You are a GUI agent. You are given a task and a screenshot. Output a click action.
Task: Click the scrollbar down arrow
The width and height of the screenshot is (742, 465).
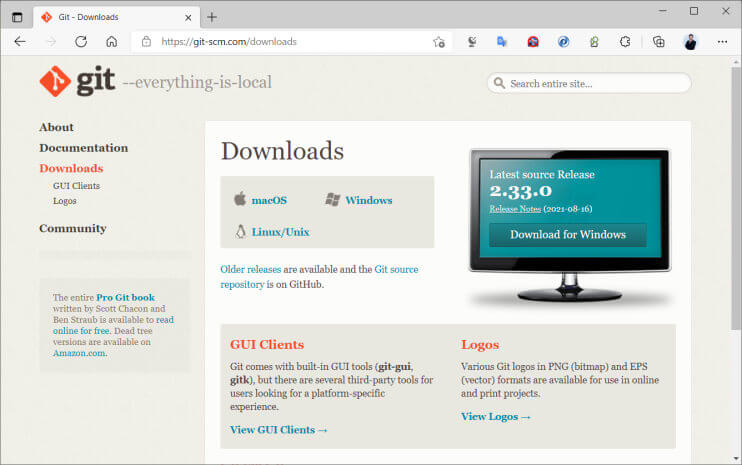(x=736, y=459)
